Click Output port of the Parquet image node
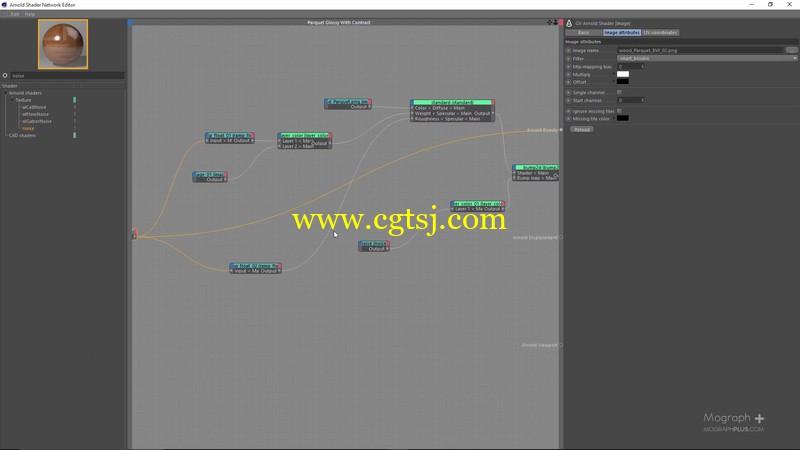The height and width of the screenshot is (450, 800). [369, 107]
